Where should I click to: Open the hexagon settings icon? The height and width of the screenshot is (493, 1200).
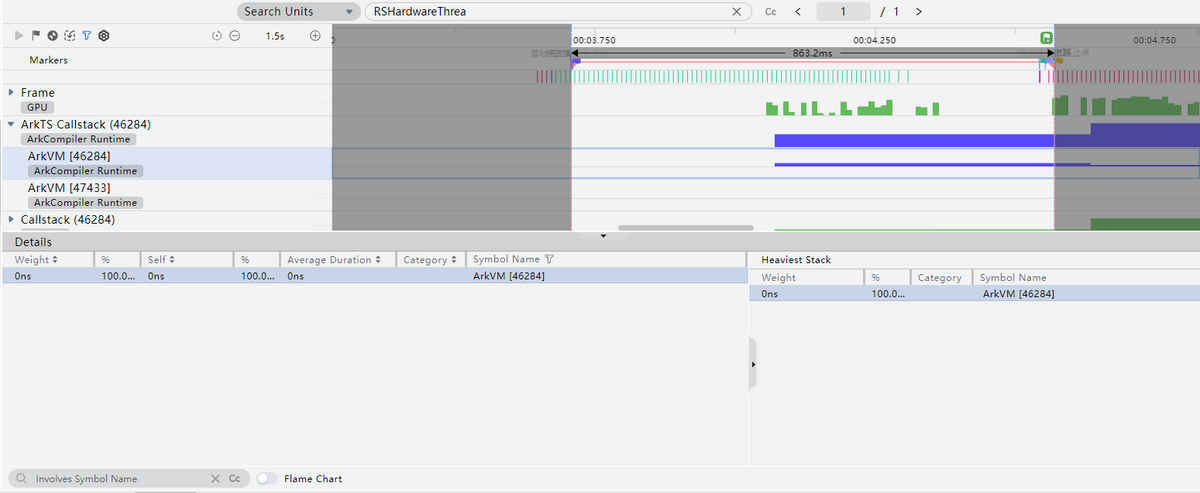point(103,35)
